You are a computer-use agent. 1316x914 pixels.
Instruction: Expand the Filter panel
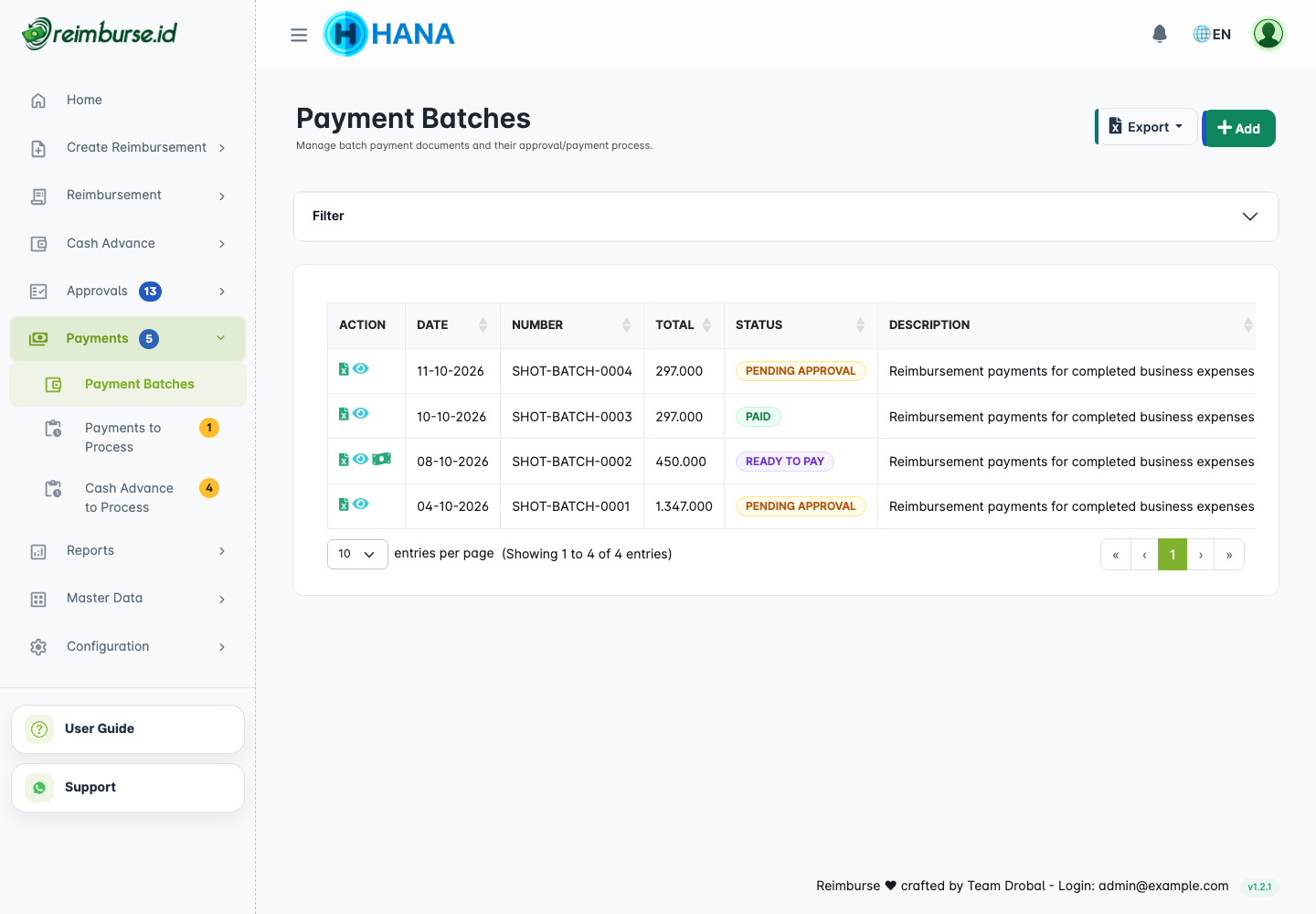tap(786, 217)
